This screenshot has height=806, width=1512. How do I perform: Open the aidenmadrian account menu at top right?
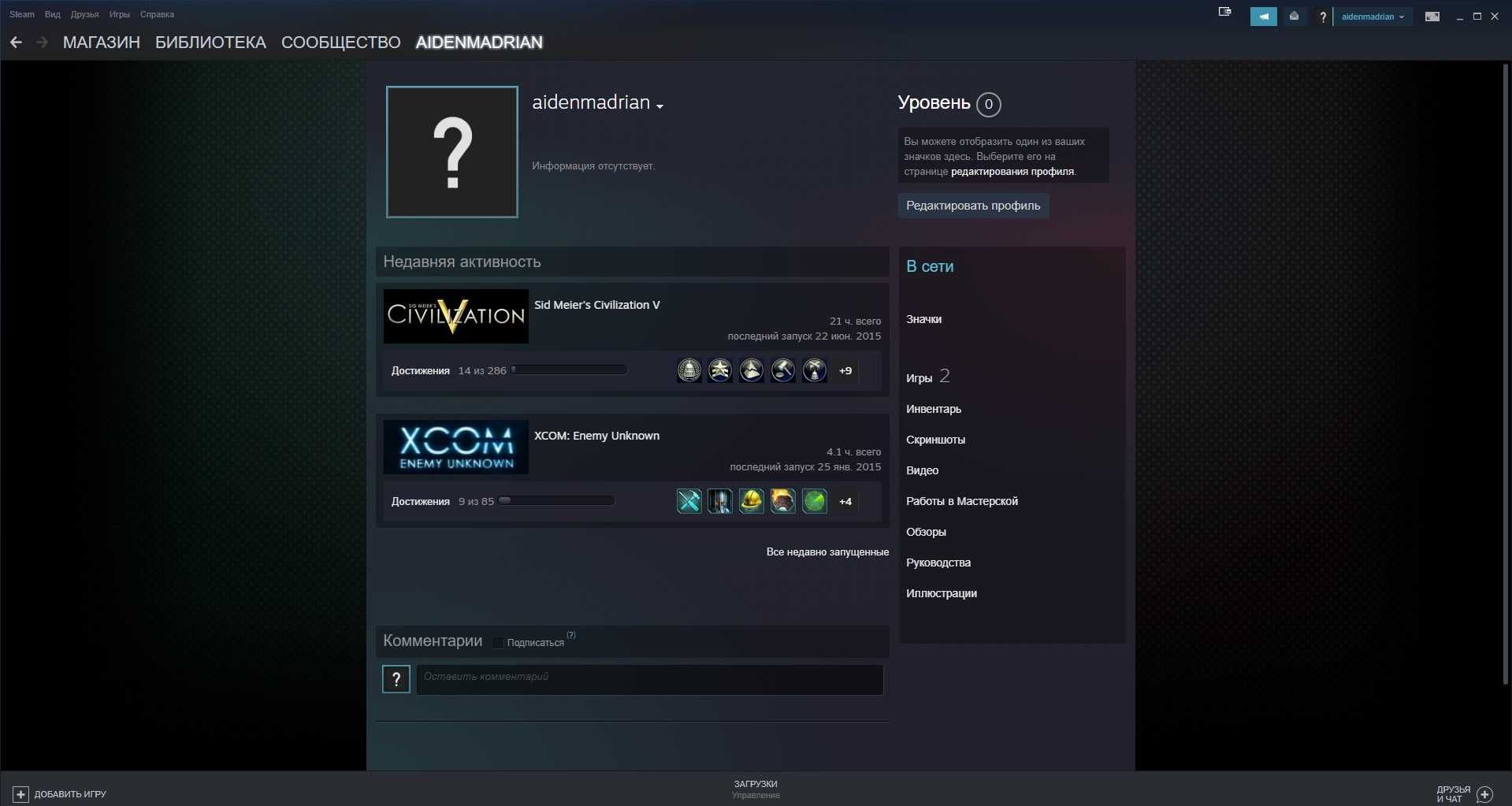click(x=1373, y=17)
